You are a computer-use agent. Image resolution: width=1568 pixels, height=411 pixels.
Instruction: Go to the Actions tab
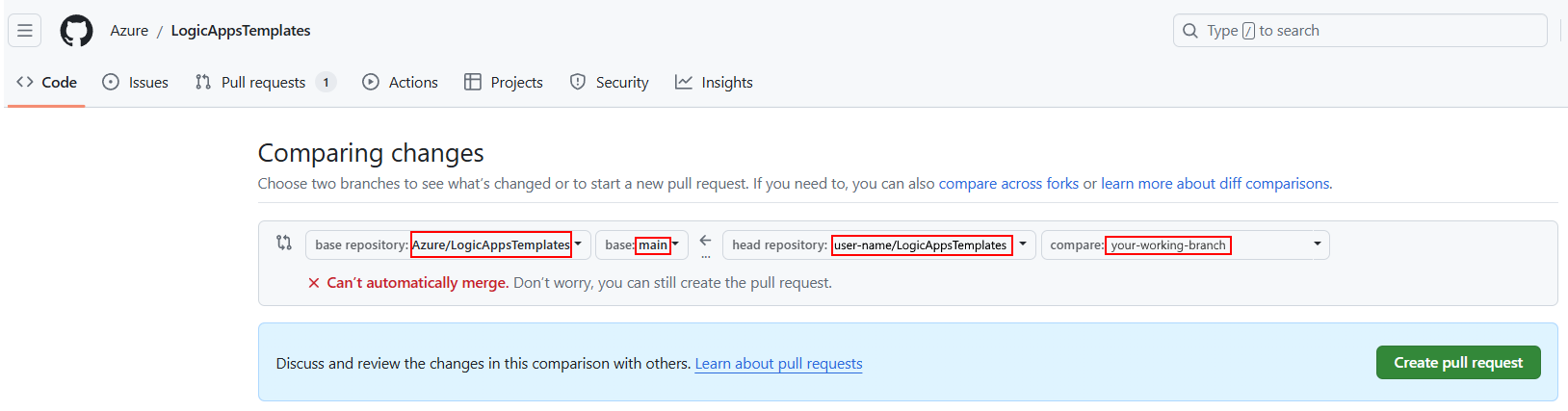(x=400, y=83)
